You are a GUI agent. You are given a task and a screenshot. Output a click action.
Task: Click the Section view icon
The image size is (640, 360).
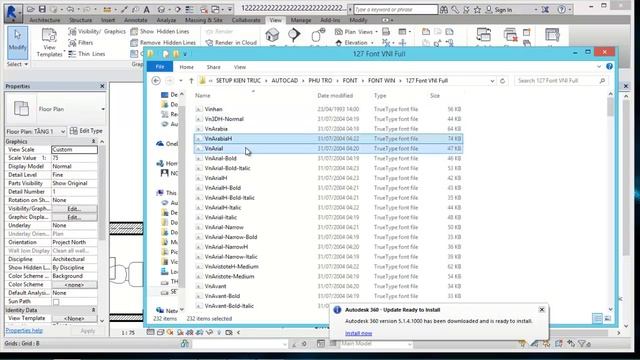pos(294,35)
